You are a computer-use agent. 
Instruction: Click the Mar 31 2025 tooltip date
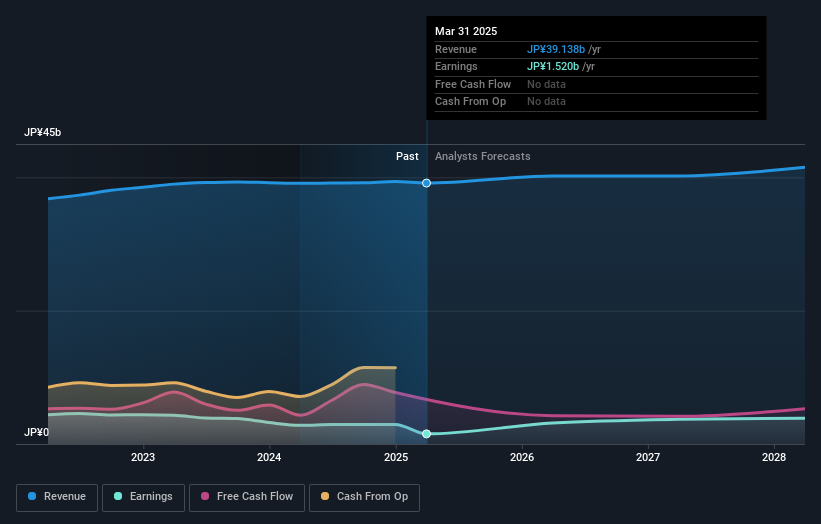point(466,31)
